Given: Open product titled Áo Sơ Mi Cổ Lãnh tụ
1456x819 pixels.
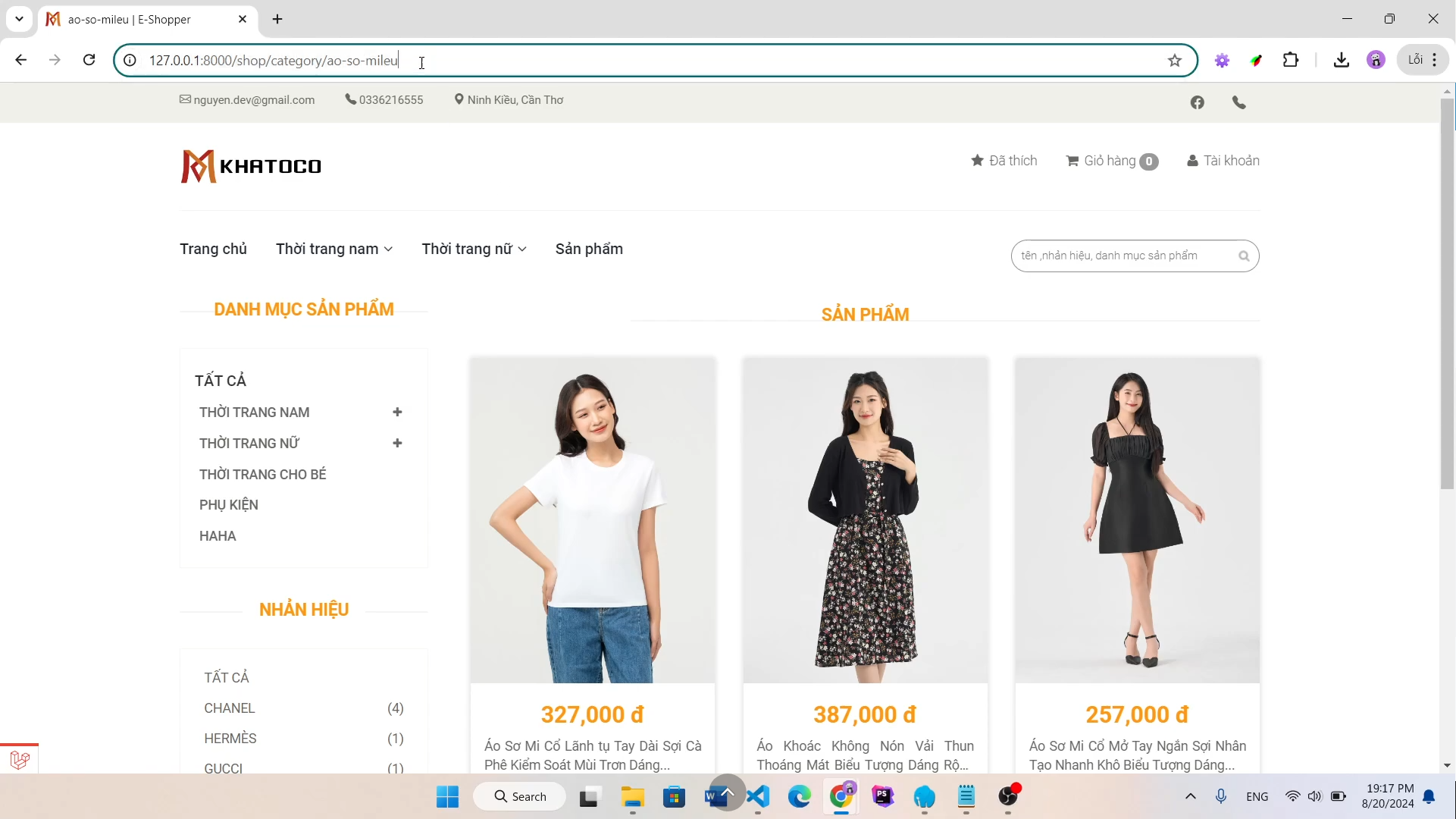Looking at the screenshot, I should [x=593, y=755].
